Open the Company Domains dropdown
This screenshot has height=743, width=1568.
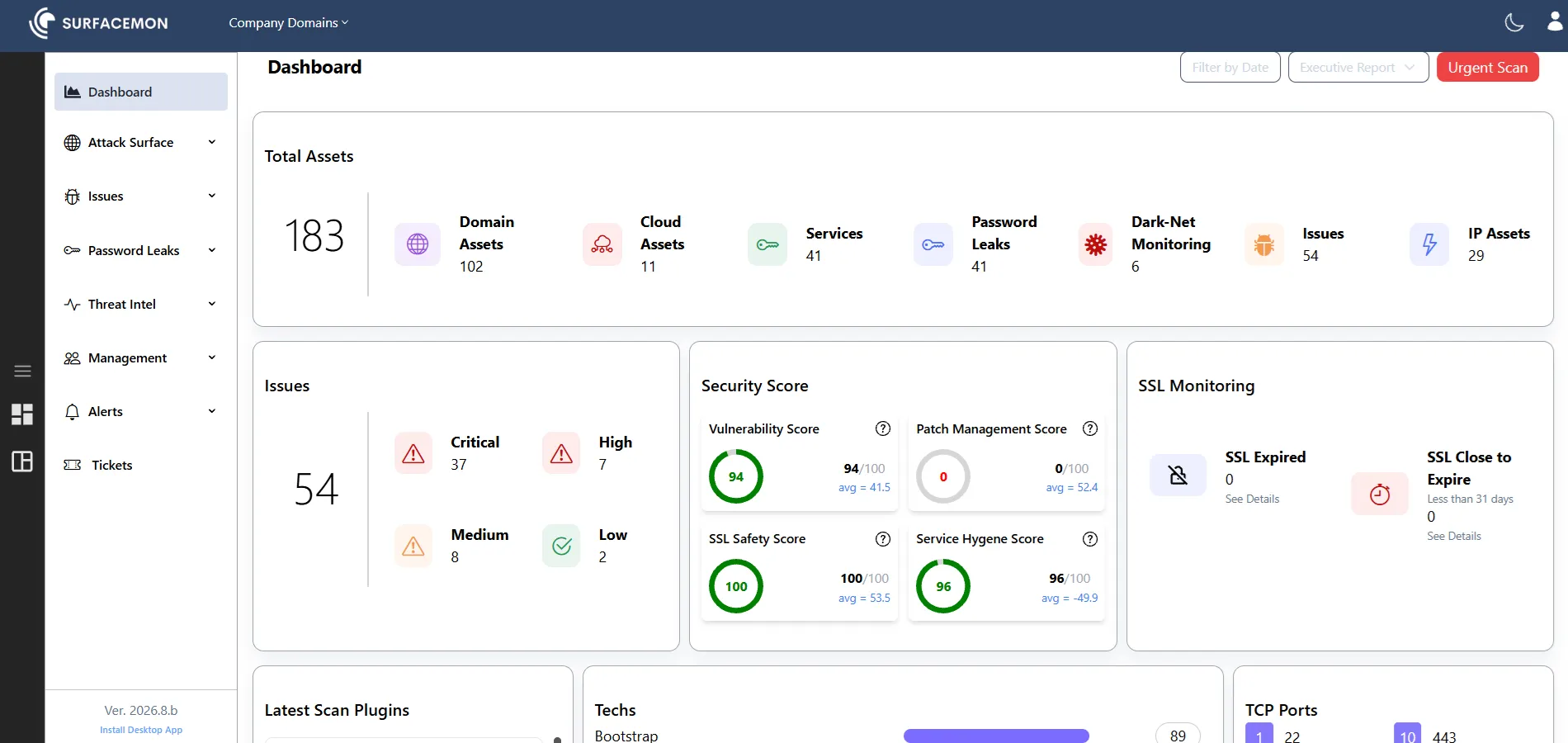pyautogui.click(x=289, y=23)
